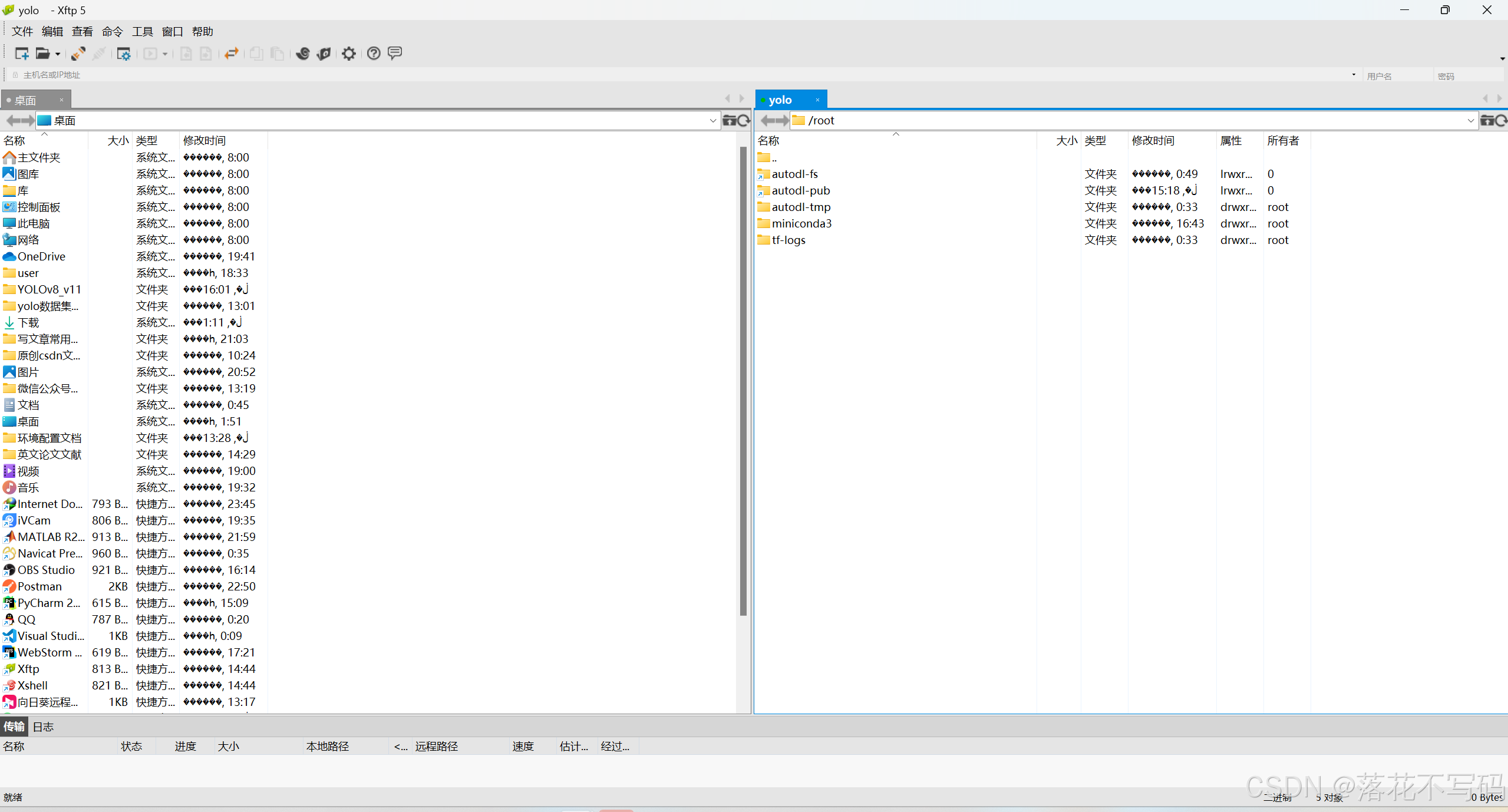
Task: Expand the Open session dropdown arrow
Action: [58, 54]
